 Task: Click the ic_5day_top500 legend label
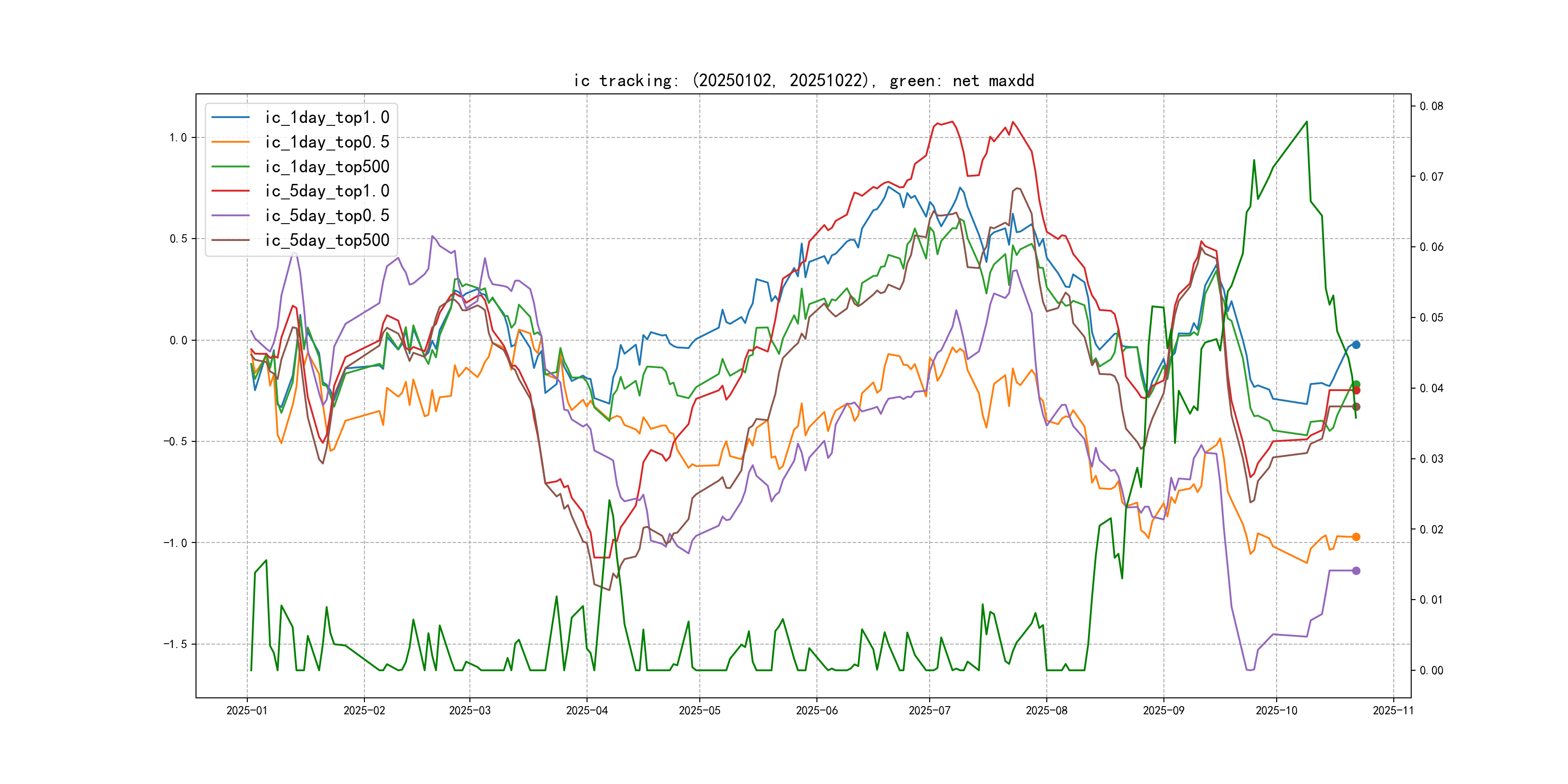click(x=327, y=241)
